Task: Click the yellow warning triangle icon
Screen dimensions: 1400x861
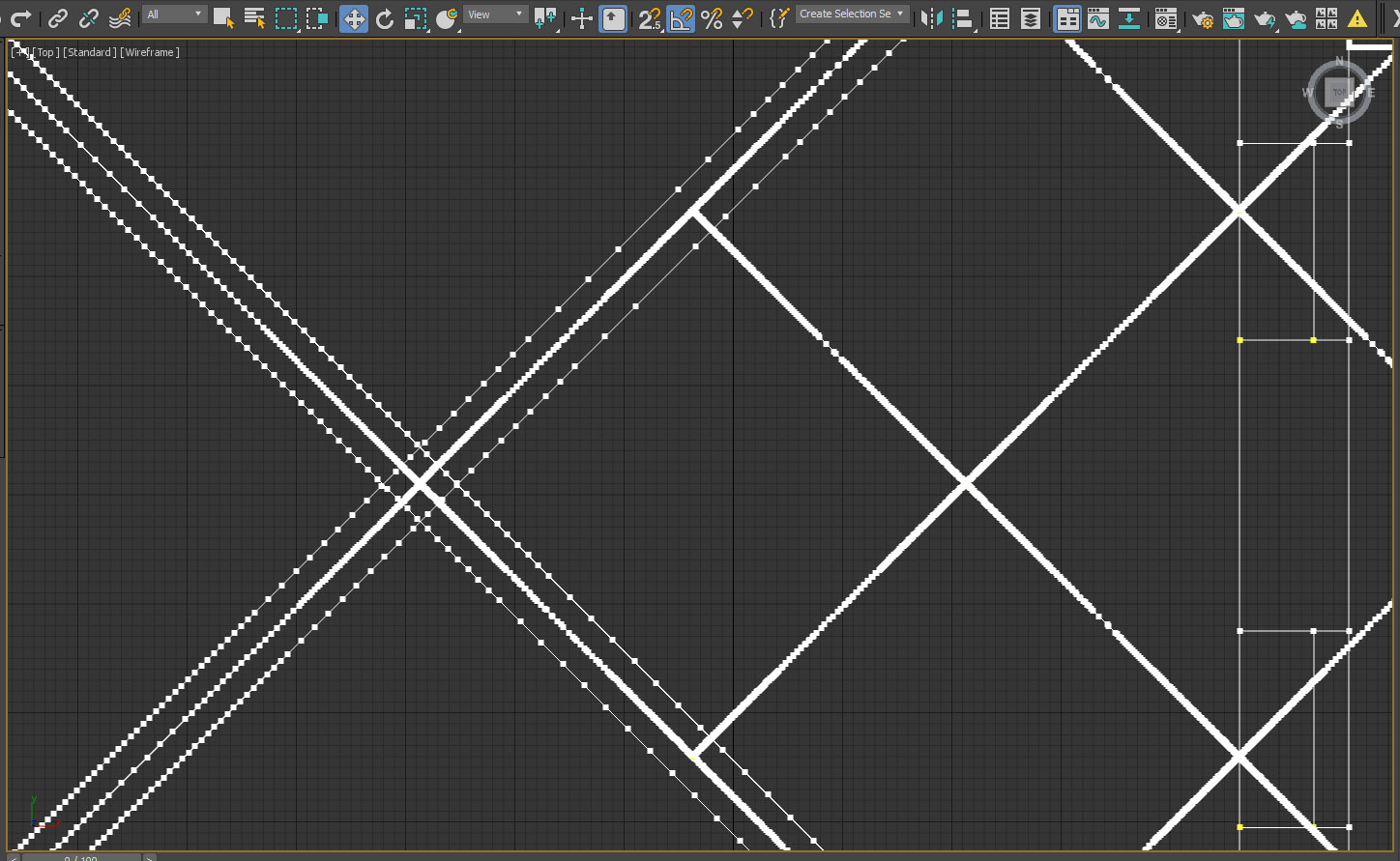Action: click(x=1357, y=18)
